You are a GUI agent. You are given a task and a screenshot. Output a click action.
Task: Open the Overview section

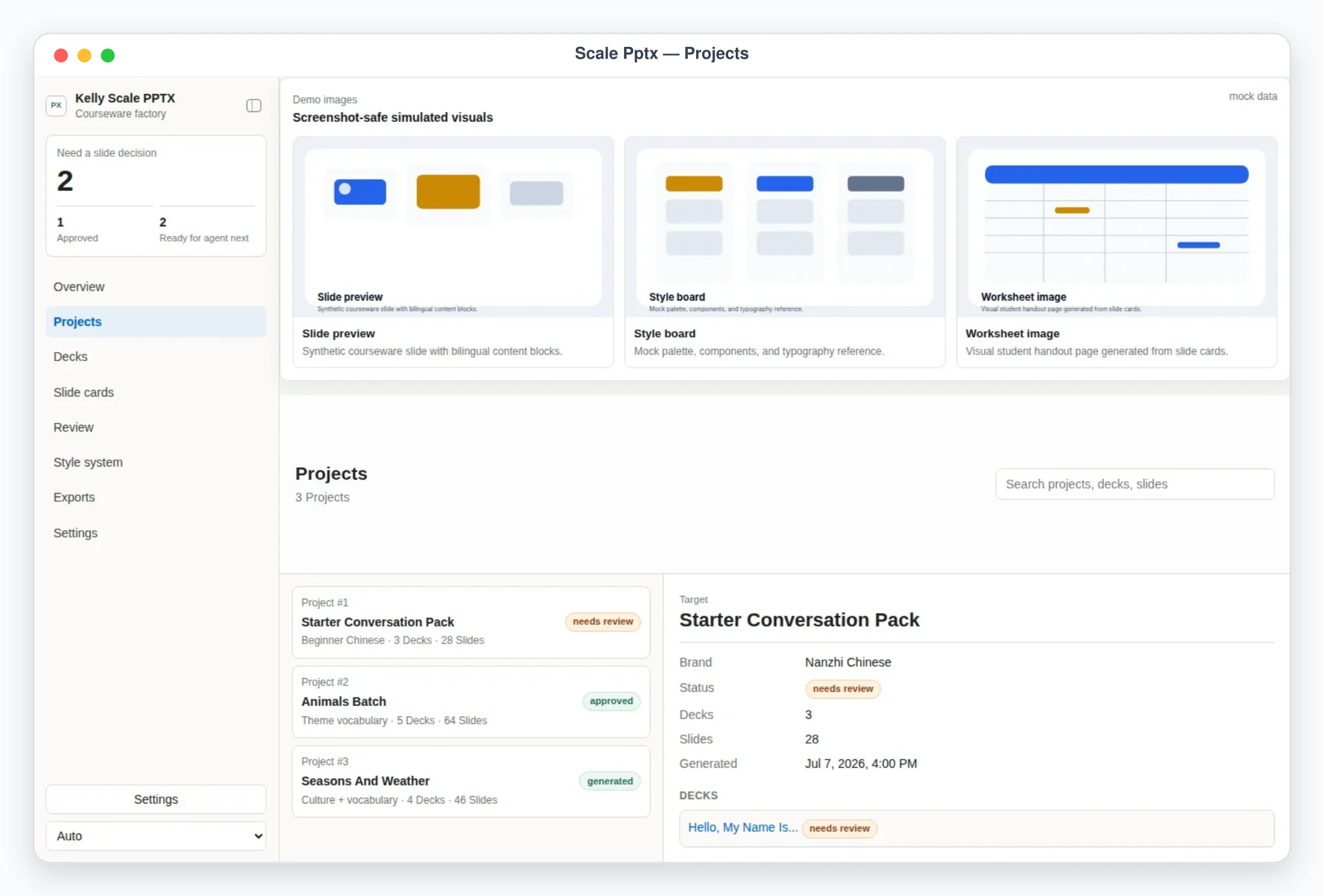click(156, 287)
